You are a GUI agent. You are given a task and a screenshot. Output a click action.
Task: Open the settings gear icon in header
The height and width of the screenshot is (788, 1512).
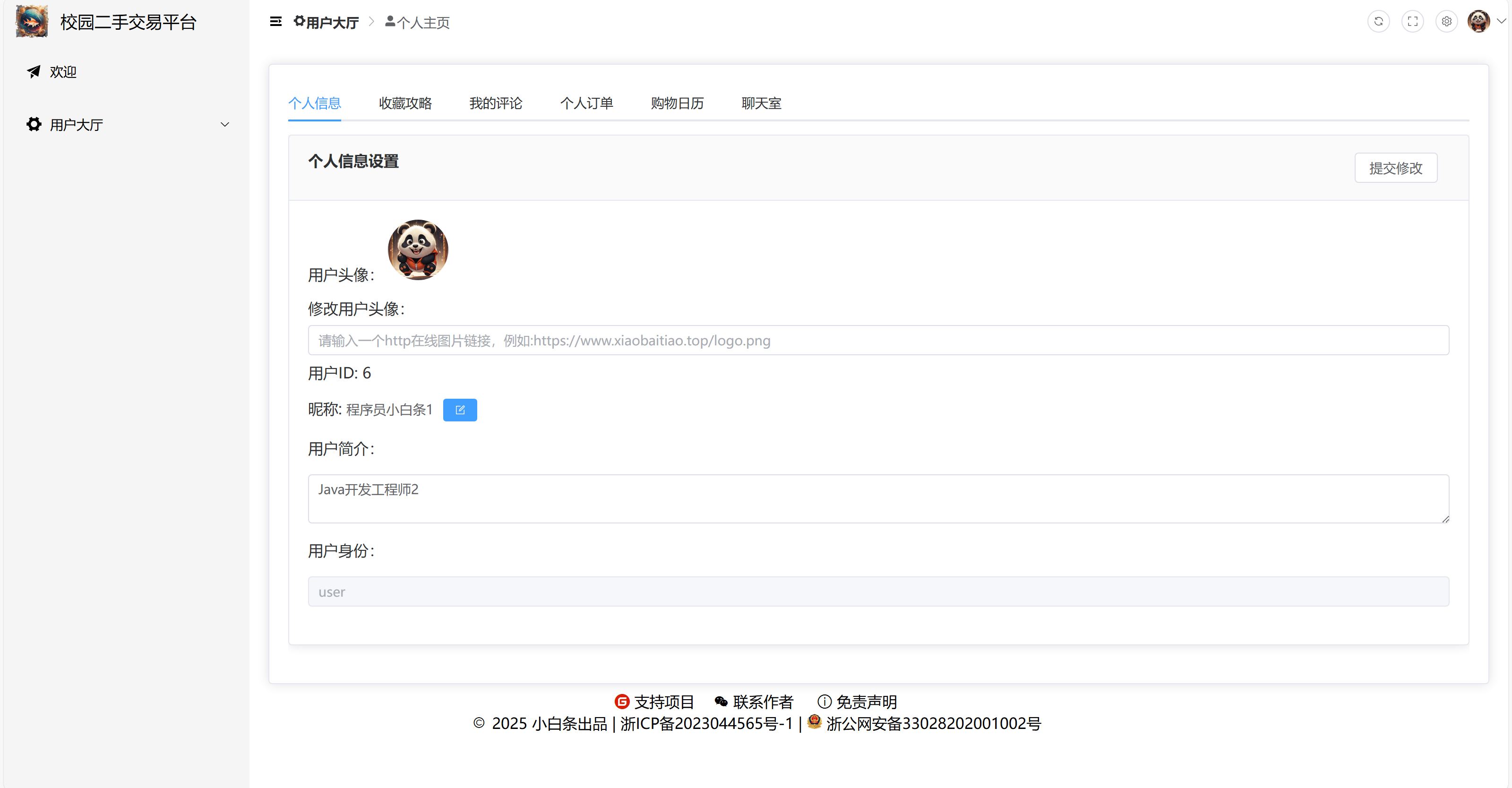pyautogui.click(x=1446, y=22)
